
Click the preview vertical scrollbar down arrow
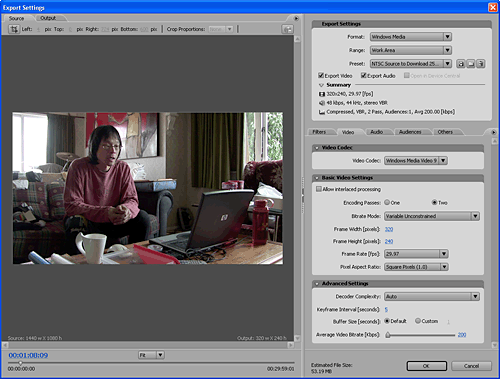(297, 338)
